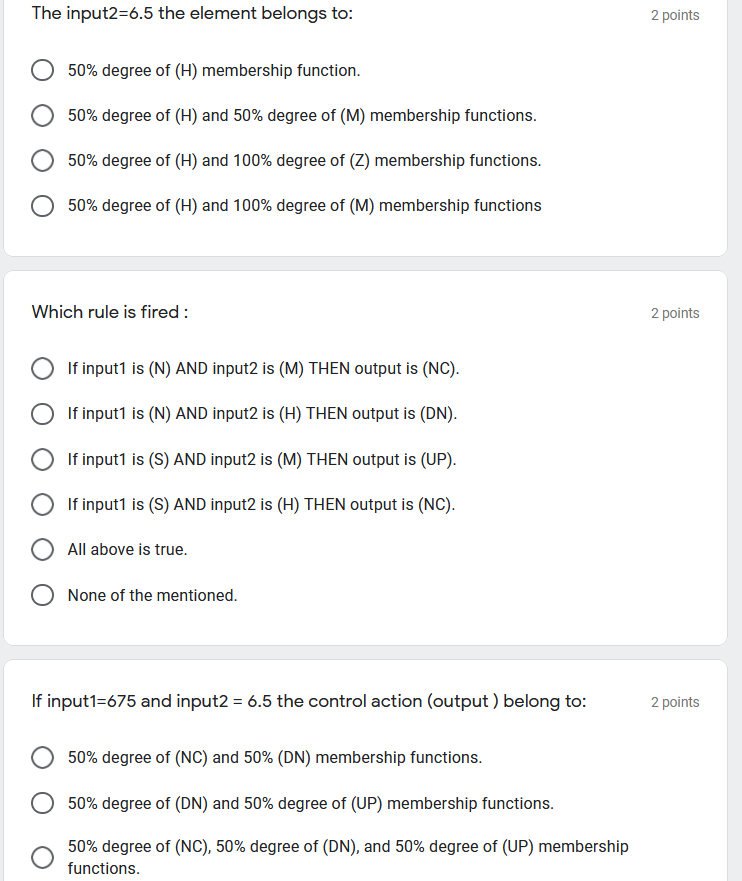742x881 pixels.
Task: Select rule 'input2 is (M) THEN output (NC)'
Action: [x=42, y=369]
